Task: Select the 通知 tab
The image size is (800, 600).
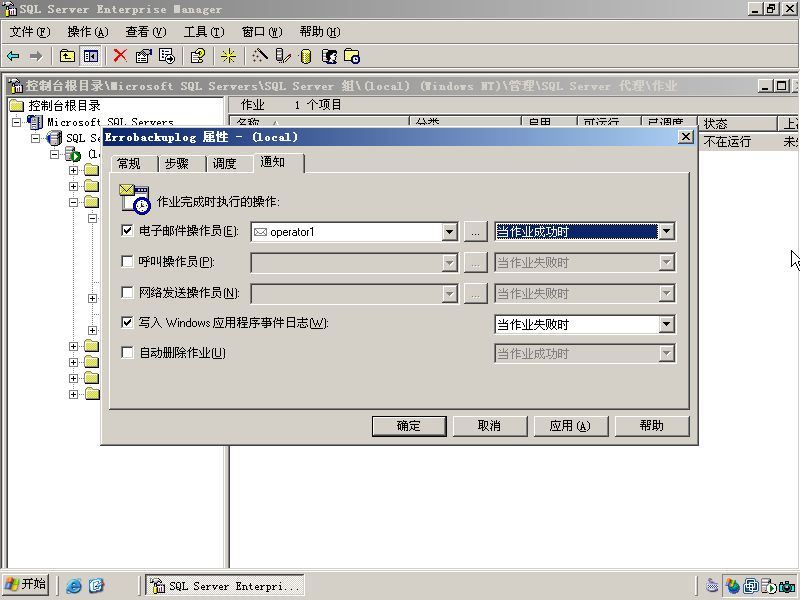Action: point(279,162)
